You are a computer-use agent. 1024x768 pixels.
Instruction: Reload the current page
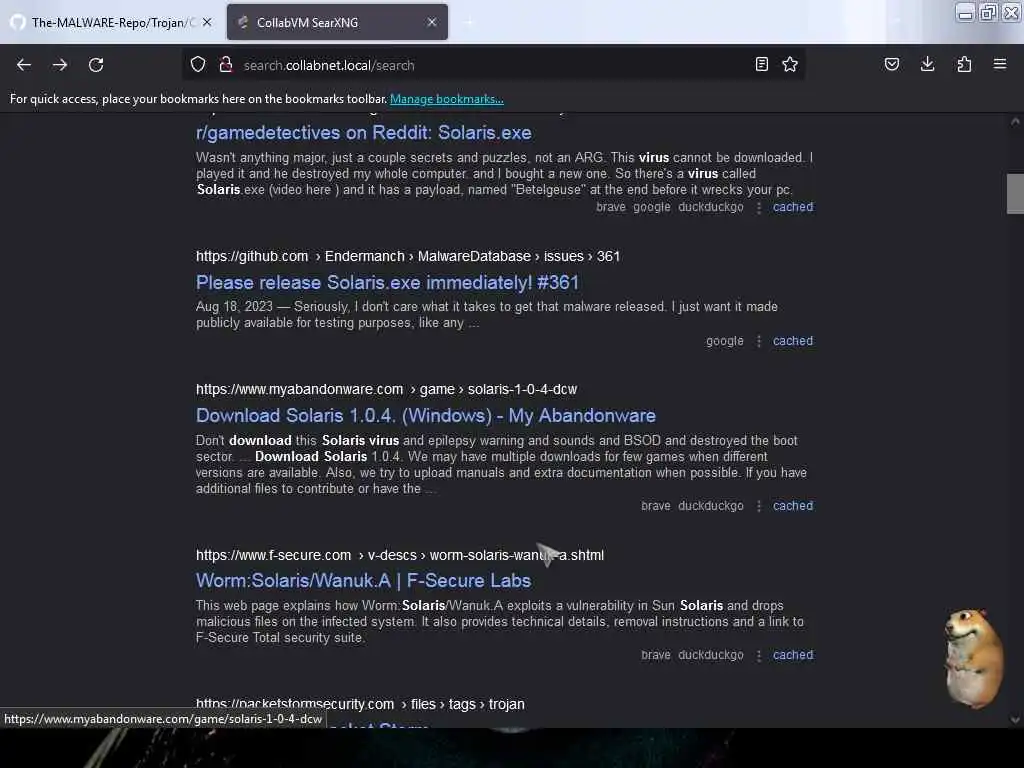[96, 65]
